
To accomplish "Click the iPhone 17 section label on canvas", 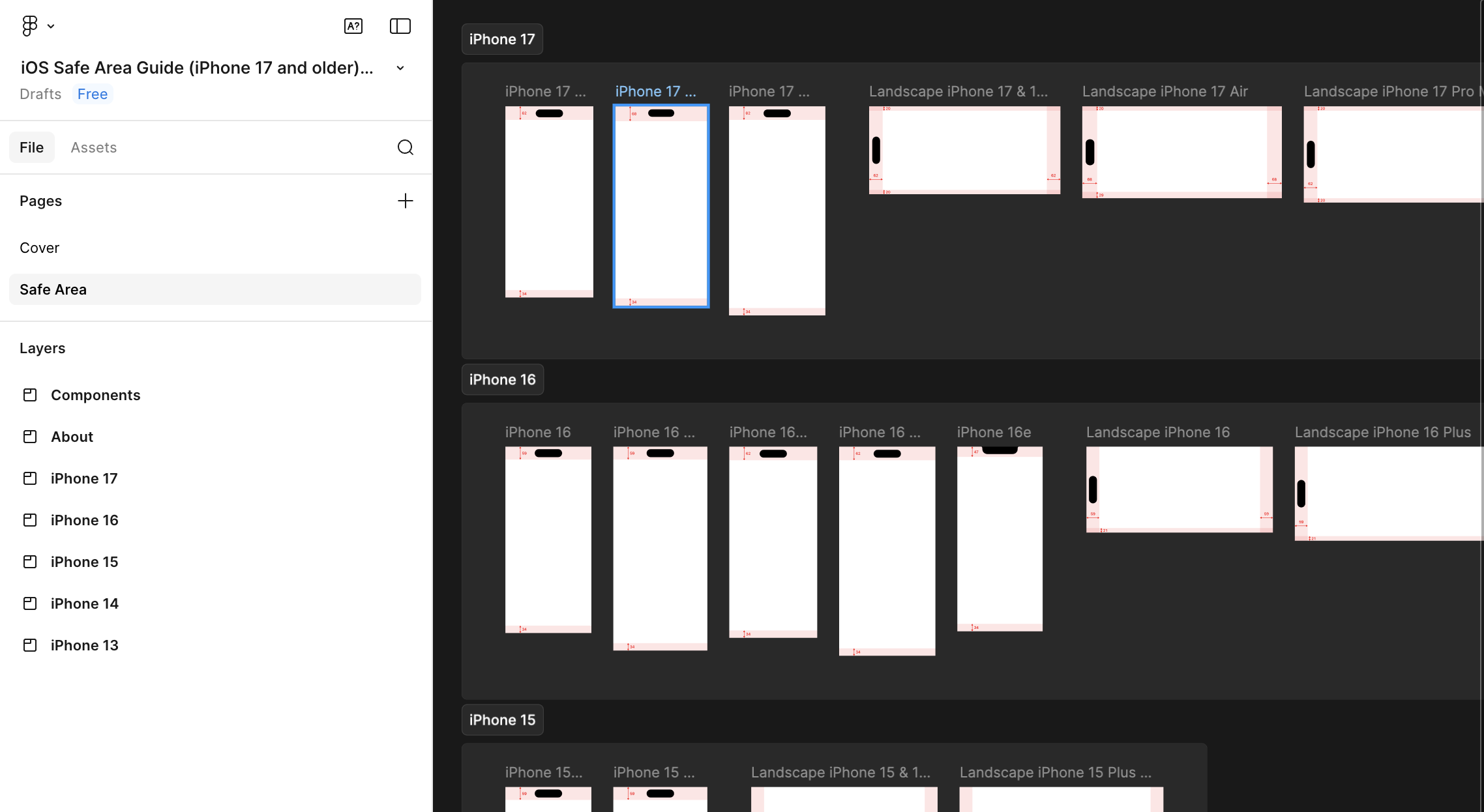I will (x=501, y=39).
